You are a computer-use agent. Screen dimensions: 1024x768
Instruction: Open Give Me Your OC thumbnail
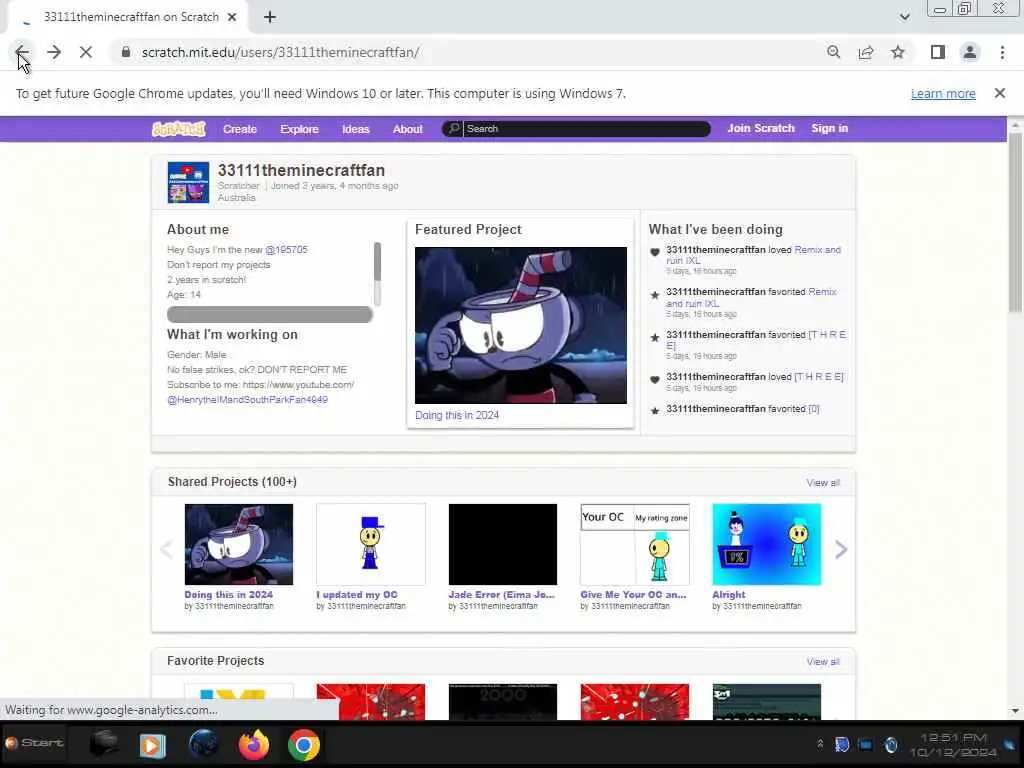coord(634,544)
